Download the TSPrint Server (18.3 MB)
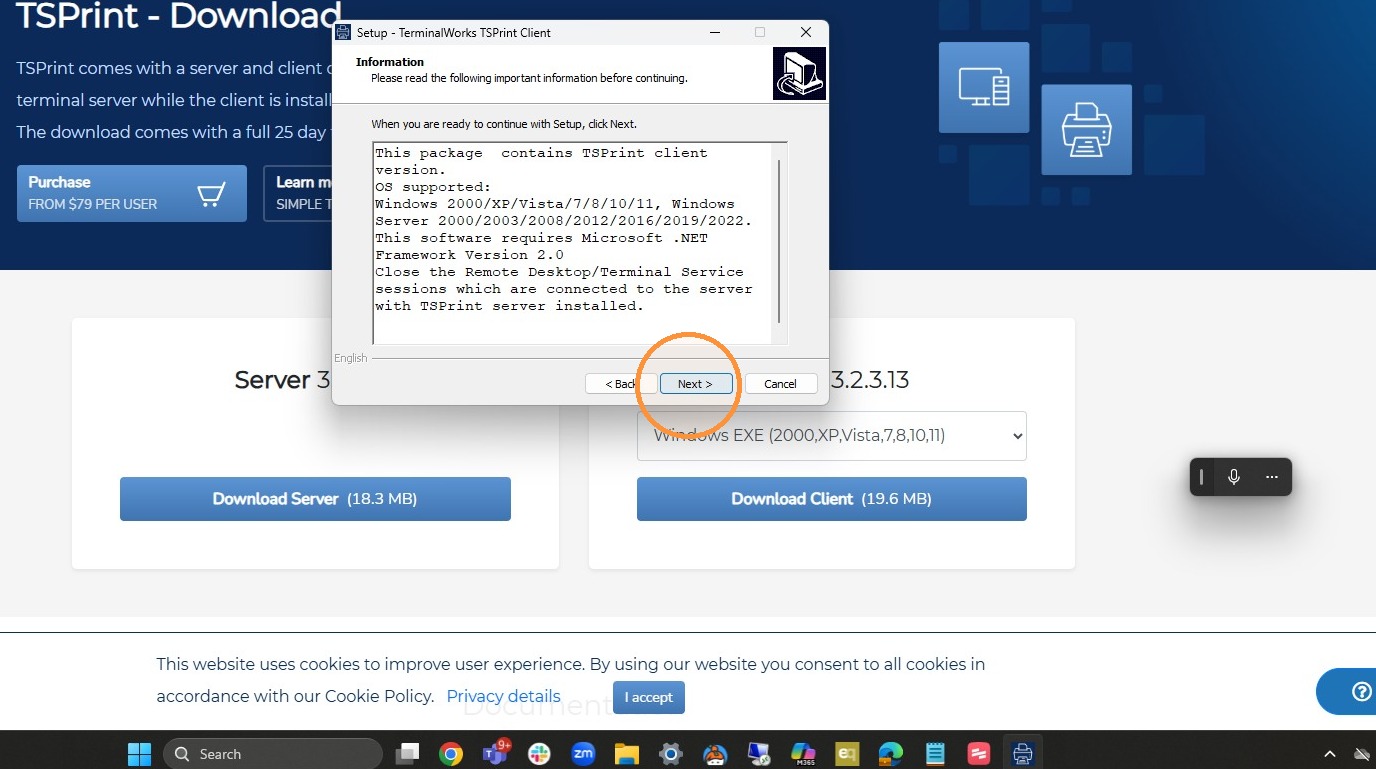The image size is (1376, 769). coord(315,499)
